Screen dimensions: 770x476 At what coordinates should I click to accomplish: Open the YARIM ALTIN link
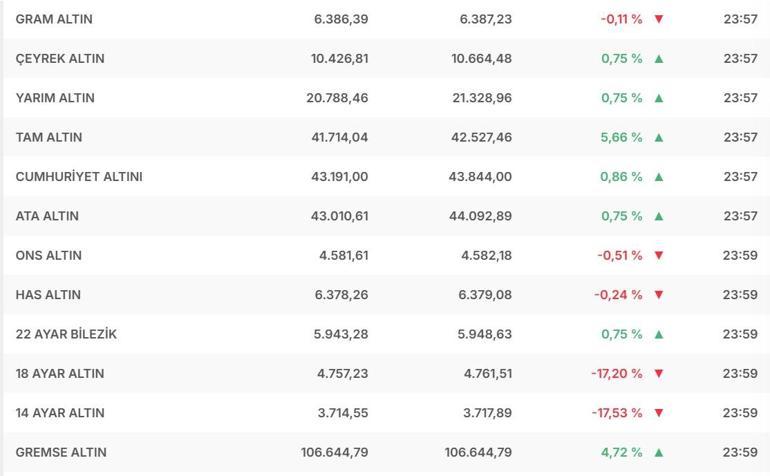coord(55,98)
